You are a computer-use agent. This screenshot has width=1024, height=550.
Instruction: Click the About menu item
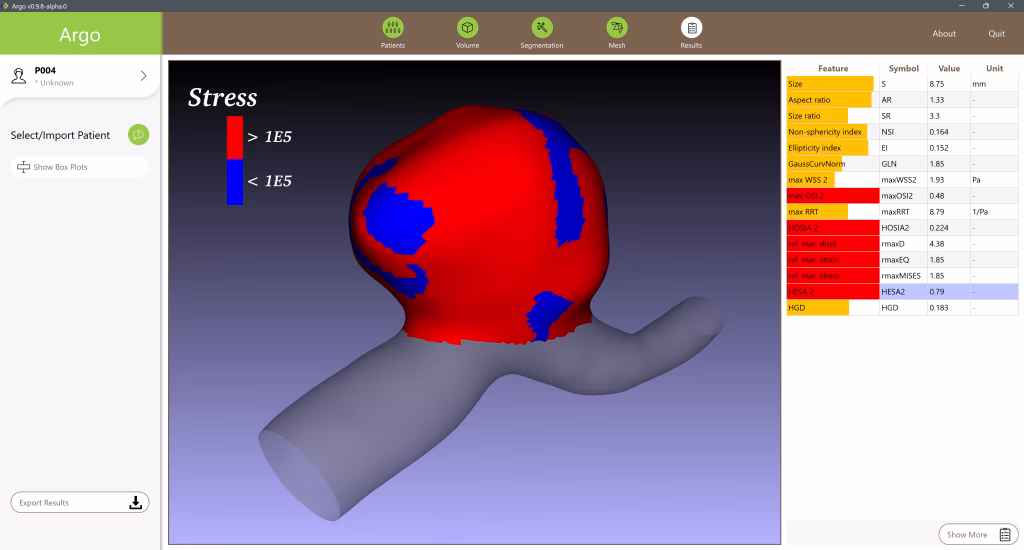pyautogui.click(x=944, y=33)
